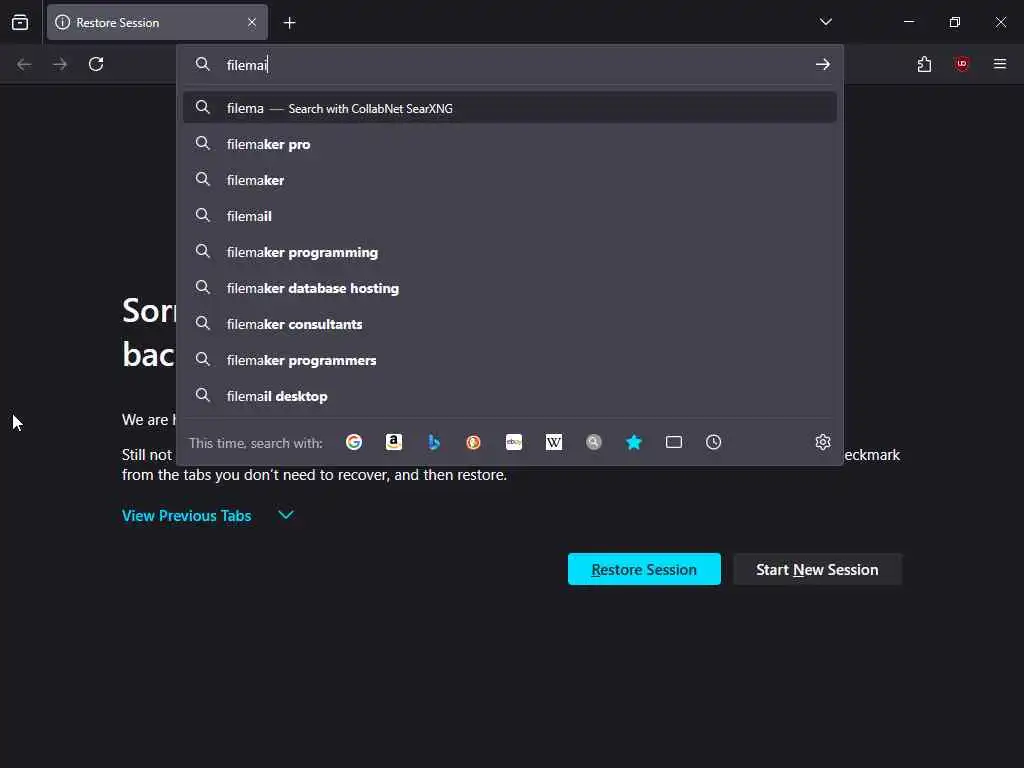1024x768 pixels.
Task: Close the Restore Session tab
Action: pyautogui.click(x=252, y=22)
